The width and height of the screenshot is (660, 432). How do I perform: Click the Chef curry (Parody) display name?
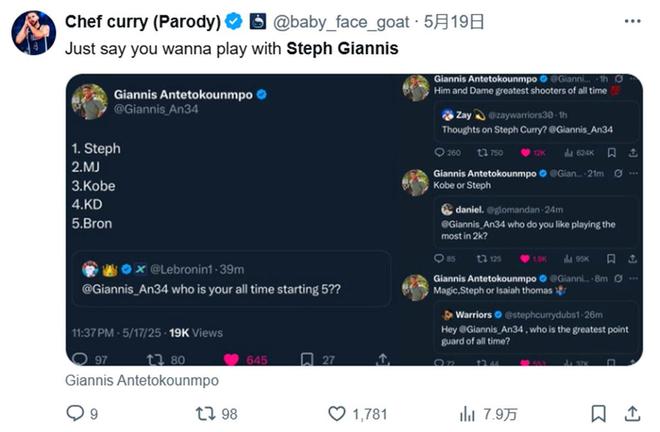click(142, 21)
